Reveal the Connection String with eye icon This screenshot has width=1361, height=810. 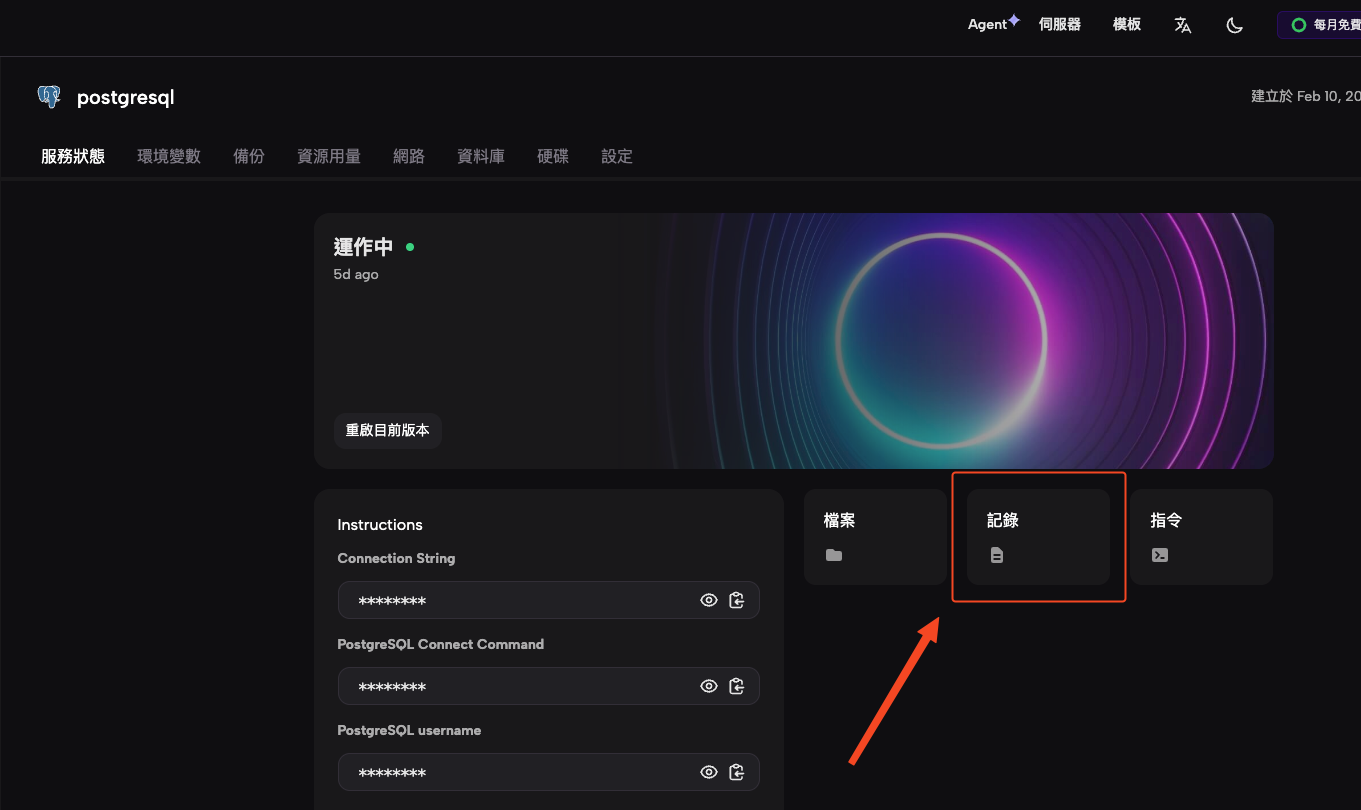(709, 600)
